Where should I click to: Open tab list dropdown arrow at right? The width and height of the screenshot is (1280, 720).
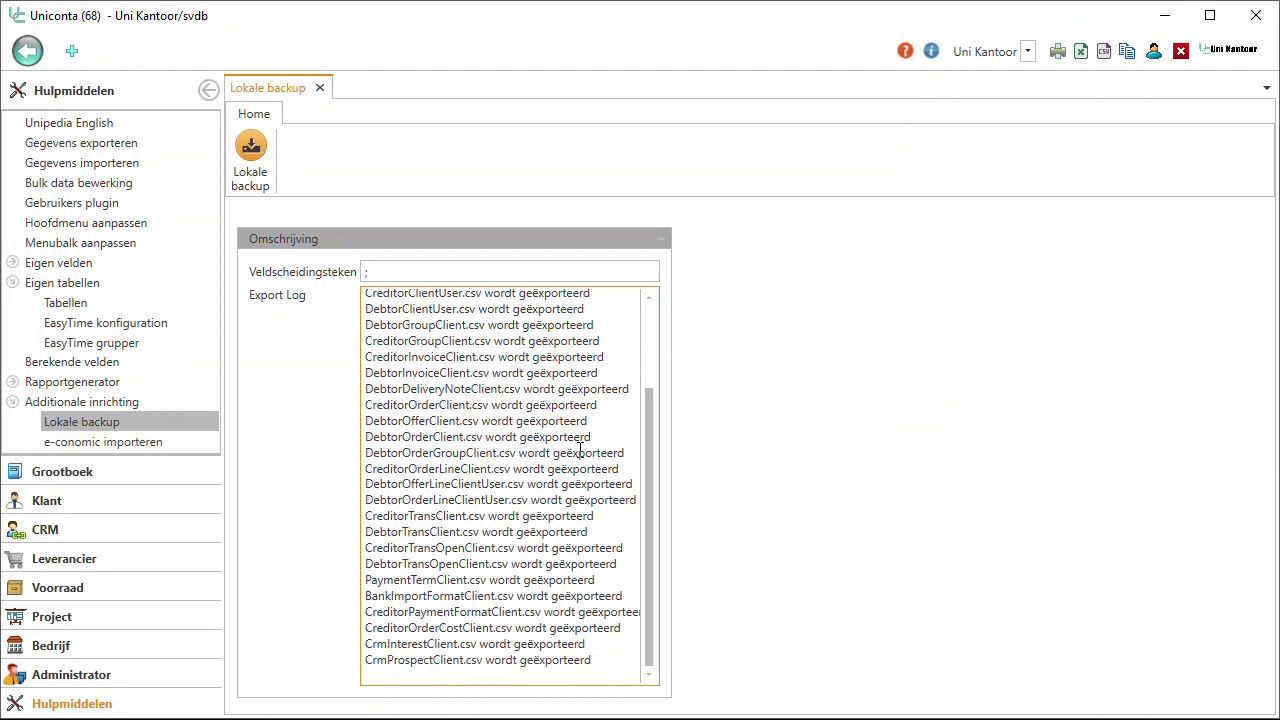point(1267,88)
